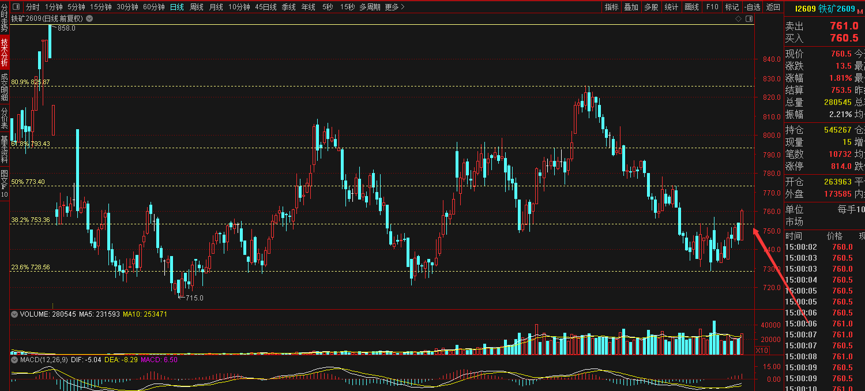Open the chart title dropdown arrow beside 铁矿2609(日线 前复权)
This screenshot has width=865, height=391.
[89, 18]
